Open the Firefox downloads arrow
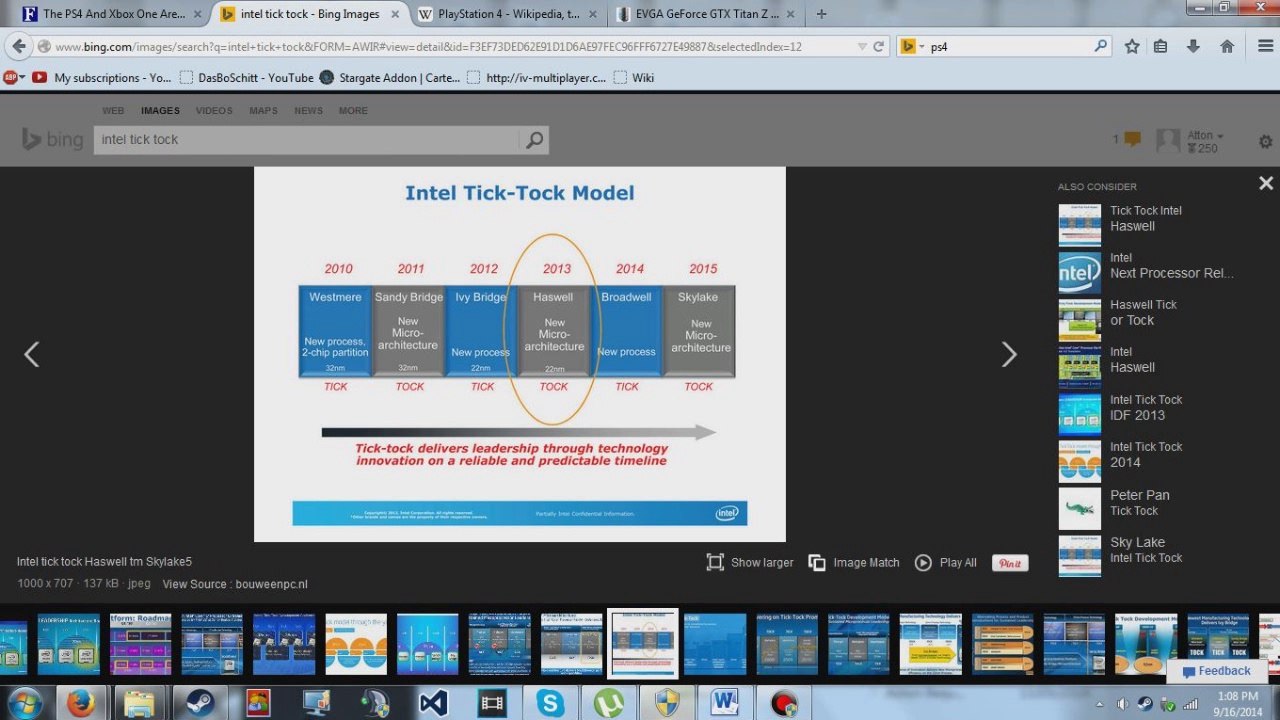The height and width of the screenshot is (720, 1280). [x=1193, y=46]
